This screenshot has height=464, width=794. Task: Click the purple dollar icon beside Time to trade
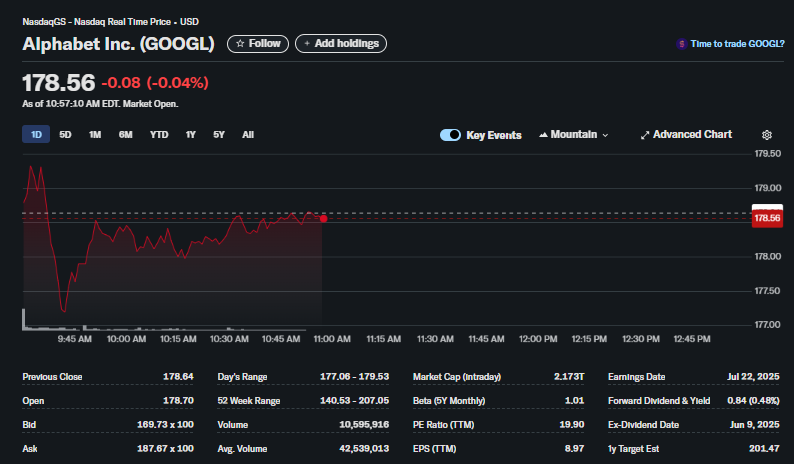click(682, 44)
